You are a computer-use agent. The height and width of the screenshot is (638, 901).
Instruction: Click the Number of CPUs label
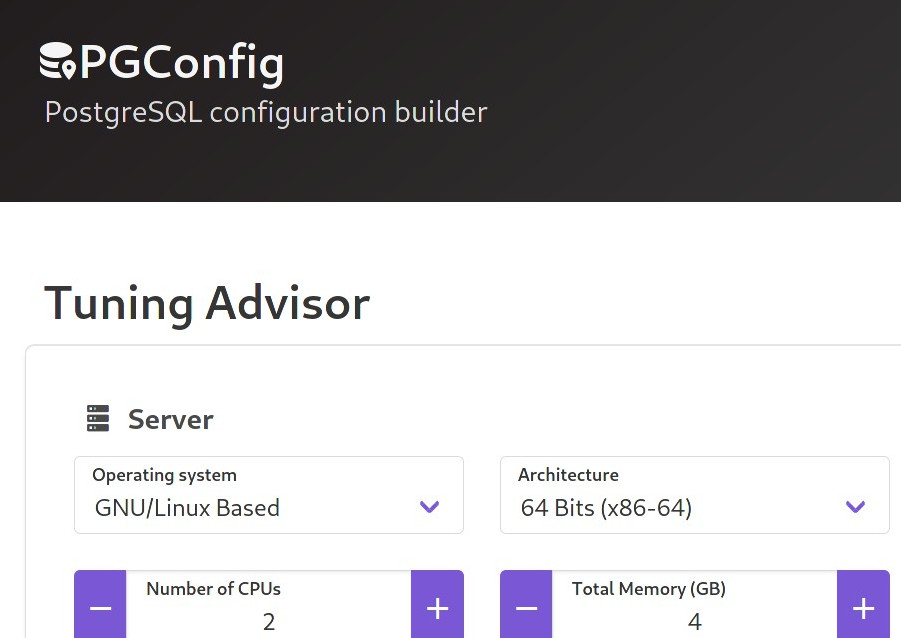(x=213, y=589)
